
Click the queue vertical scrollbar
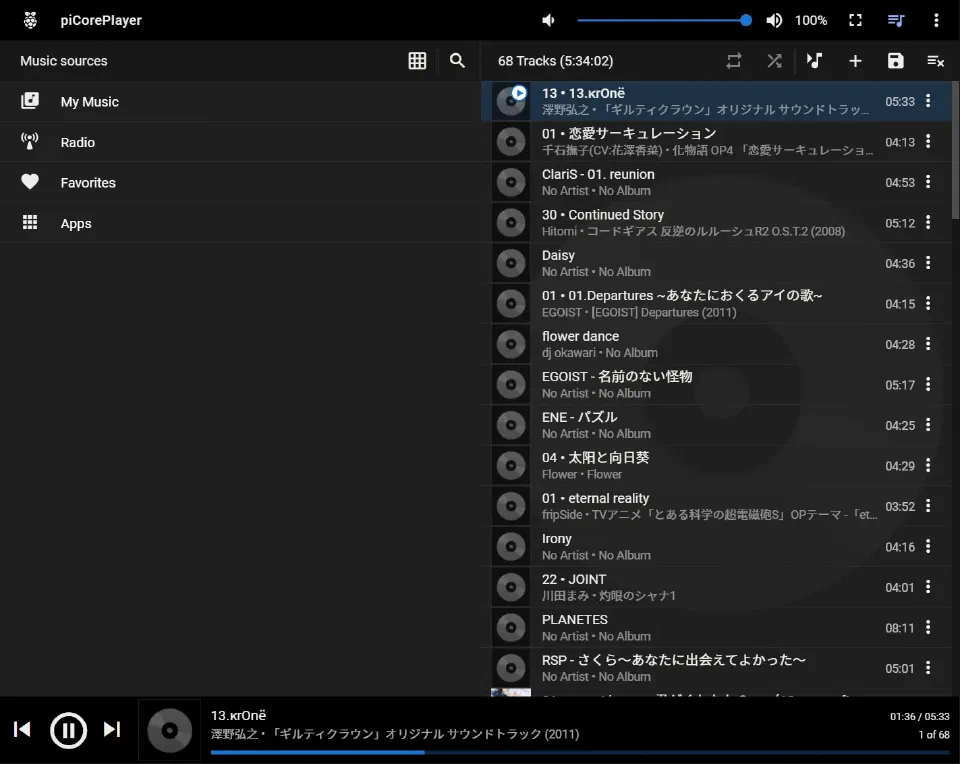pyautogui.click(x=956, y=150)
